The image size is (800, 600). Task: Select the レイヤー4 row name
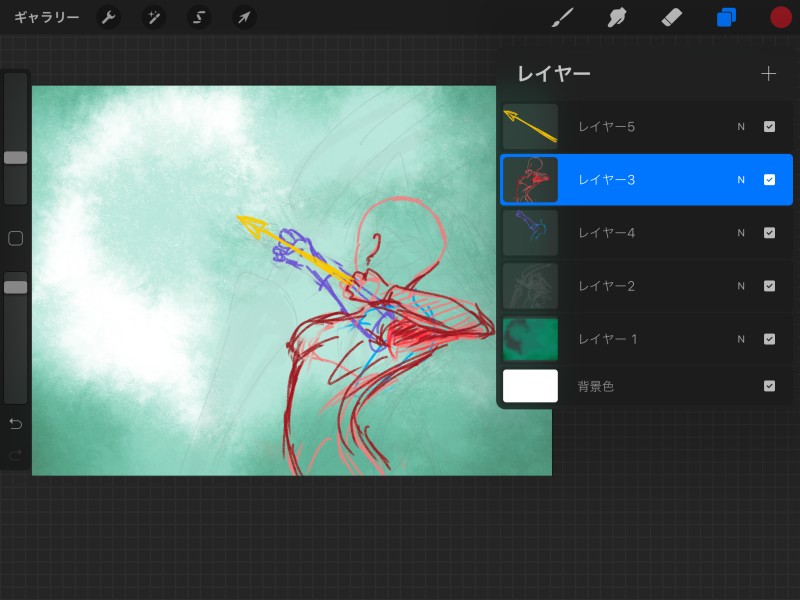(607, 233)
